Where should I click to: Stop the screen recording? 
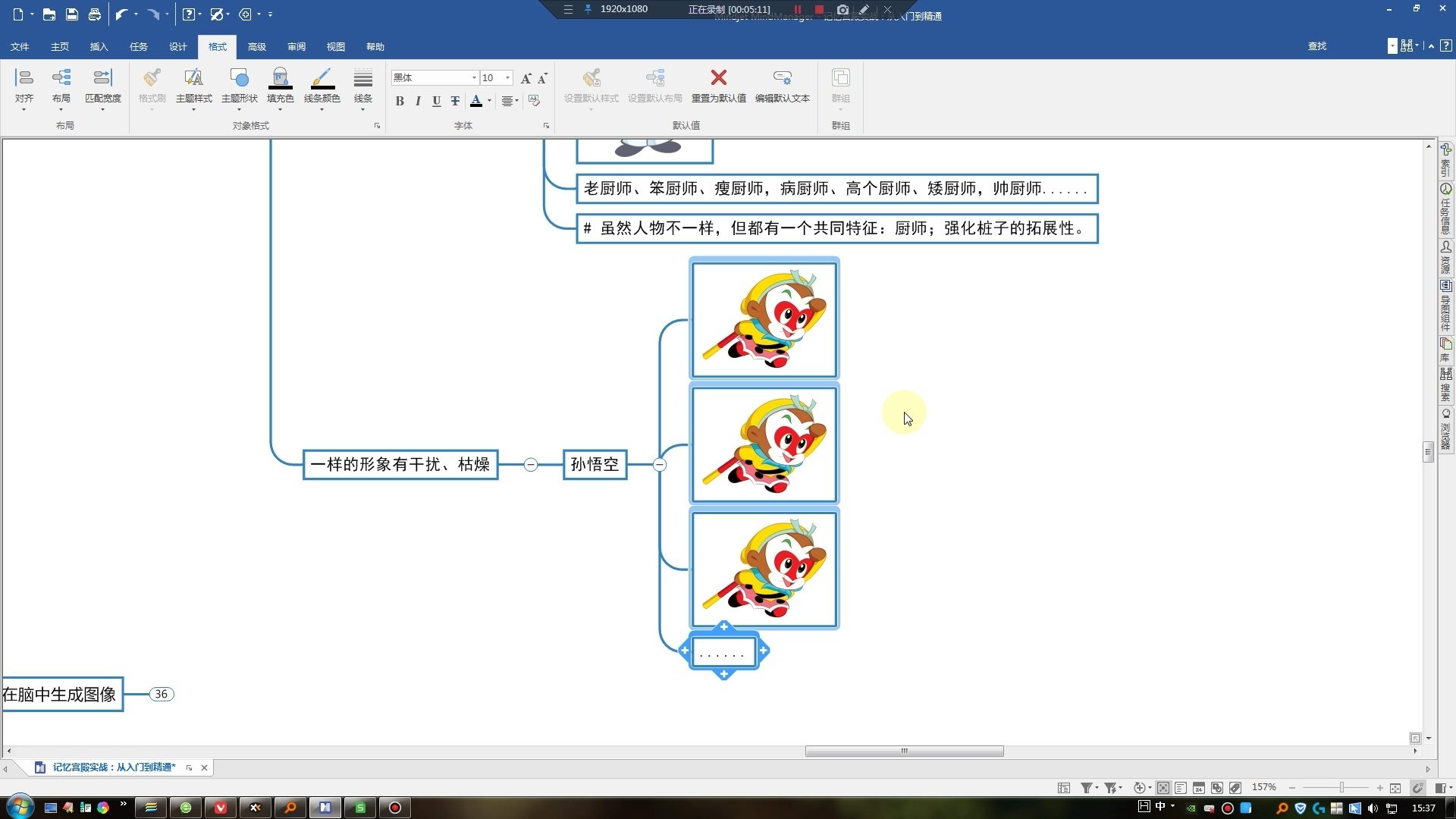pyautogui.click(x=819, y=9)
